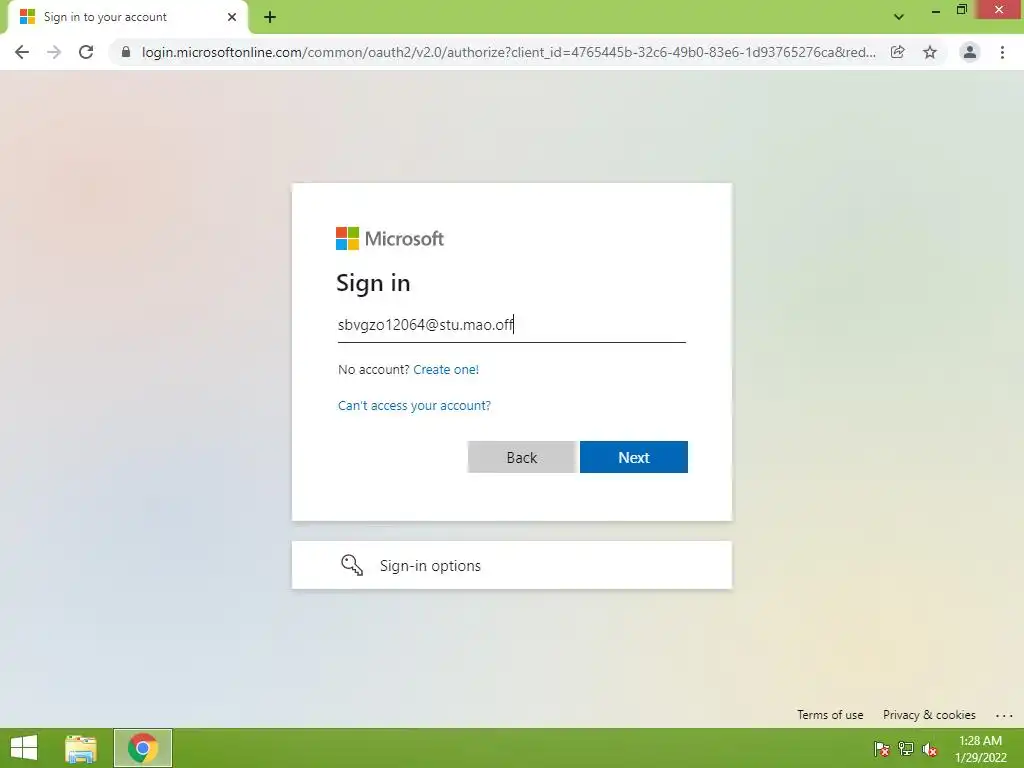Open a new browser tab
The width and height of the screenshot is (1024, 768).
coord(270,17)
